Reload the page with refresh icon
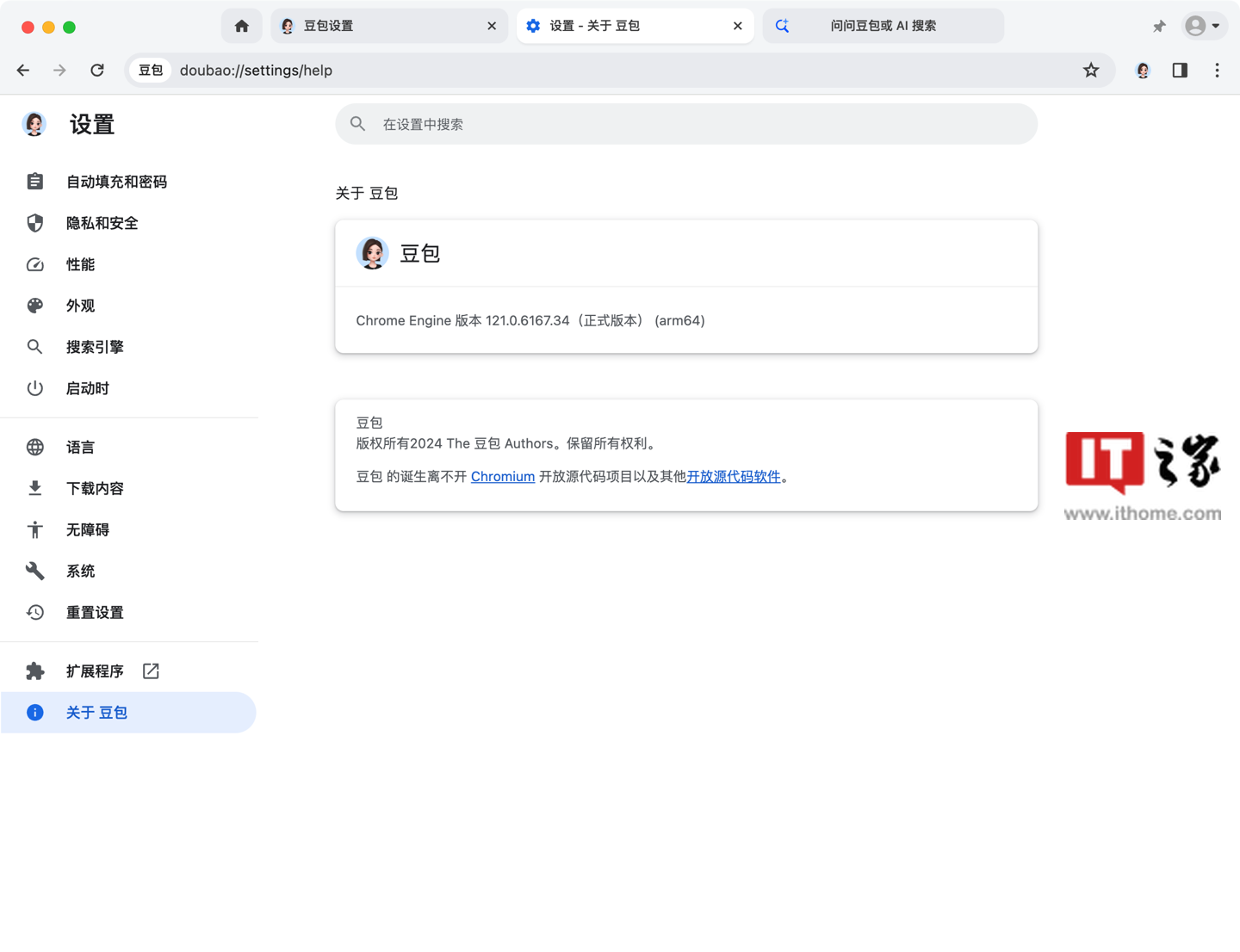Viewport: 1240px width, 952px height. pos(97,71)
